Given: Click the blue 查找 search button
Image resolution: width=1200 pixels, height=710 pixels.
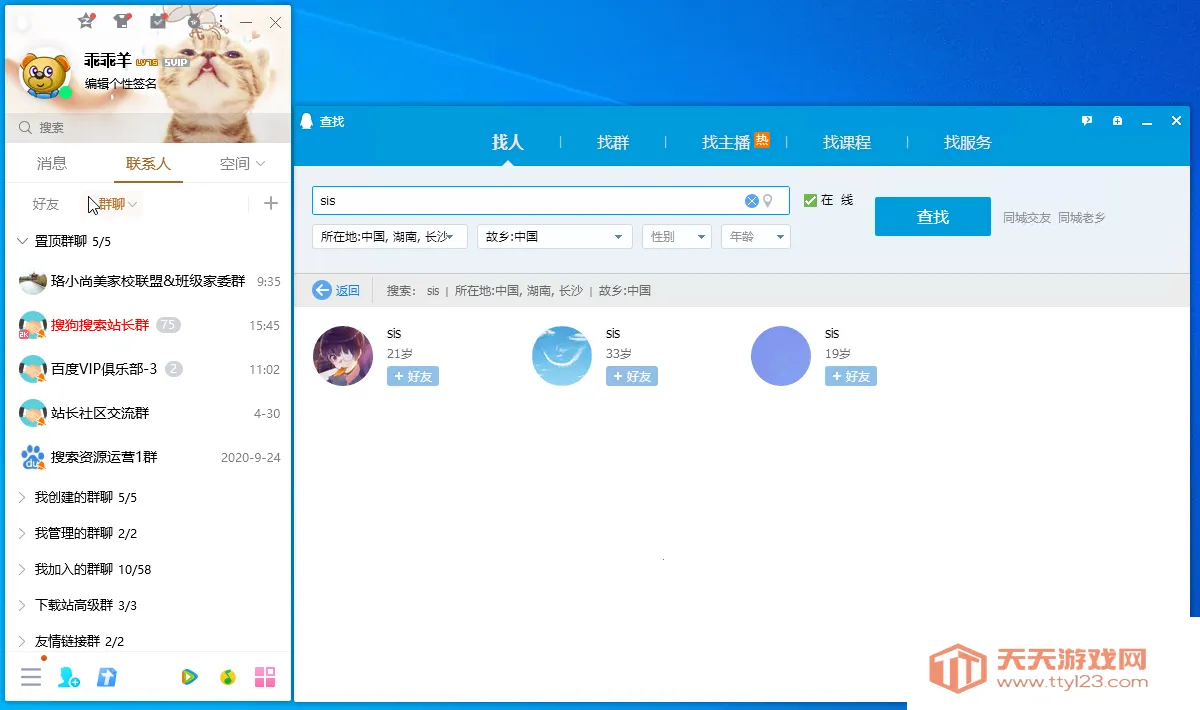Looking at the screenshot, I should [932, 215].
